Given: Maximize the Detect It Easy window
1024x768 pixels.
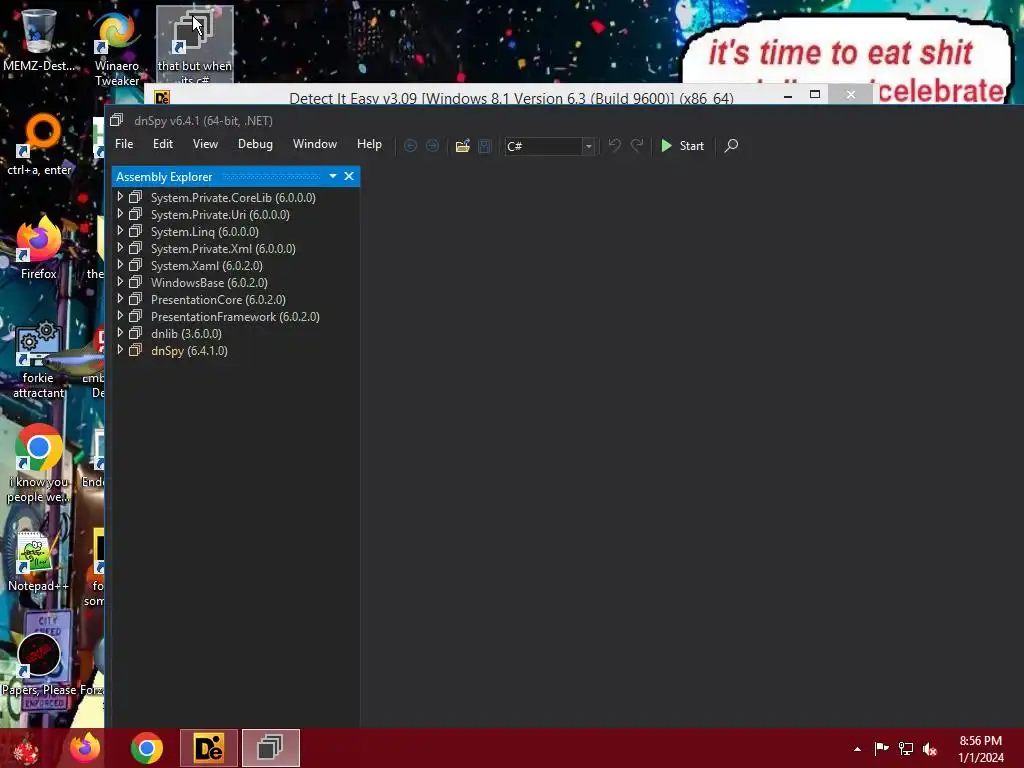Looking at the screenshot, I should click(815, 95).
